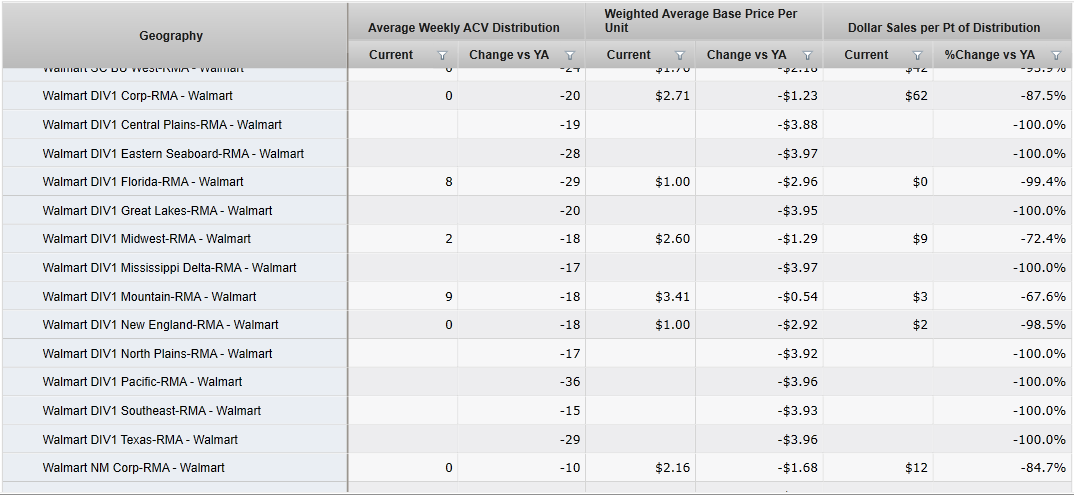Image resolution: width=1074 pixels, height=496 pixels.
Task: Select the Walmart NM Corp-RMA row
Action: (x=134, y=468)
